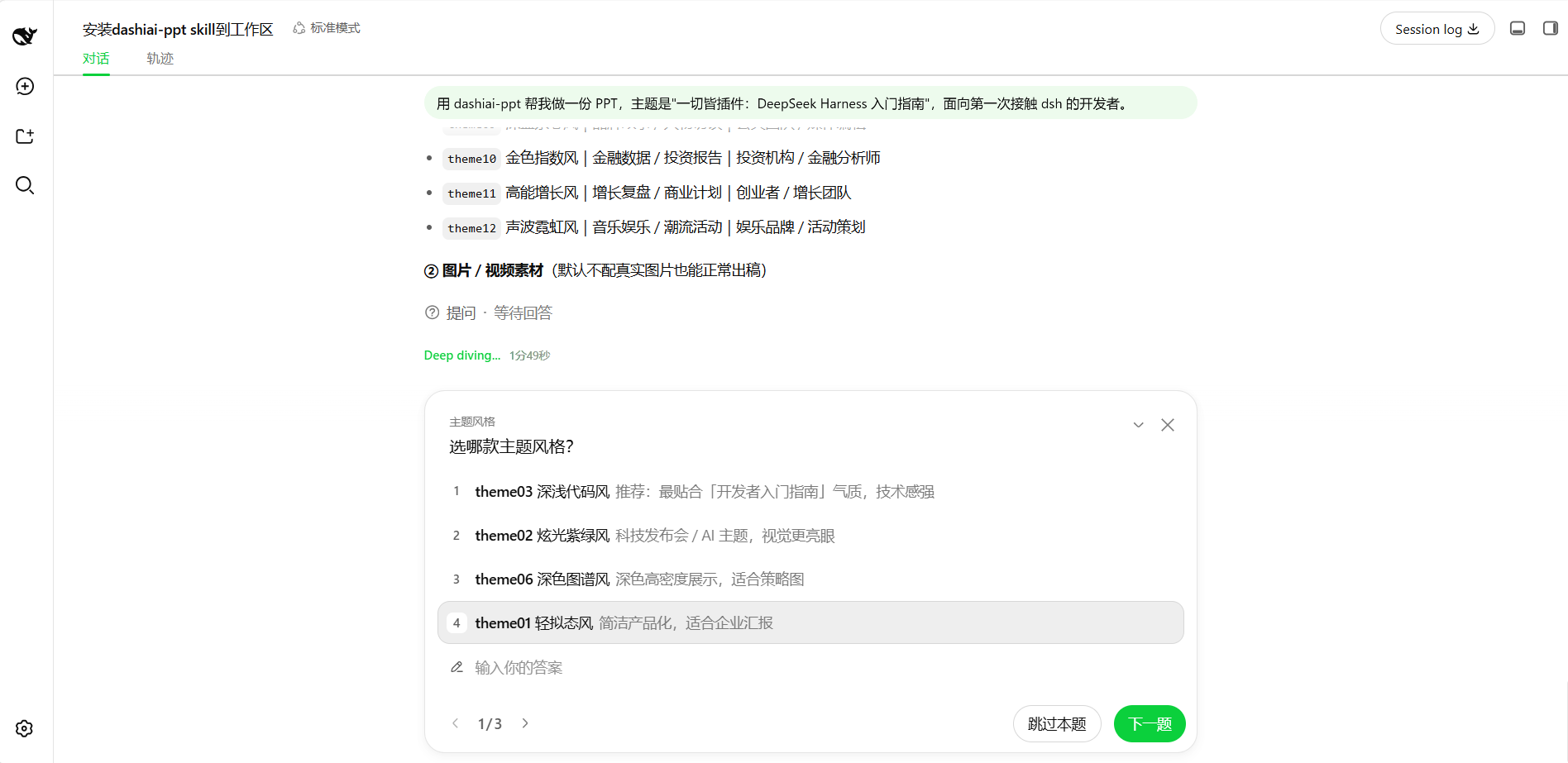
Task: Click the theme12 code tag
Action: tap(471, 228)
